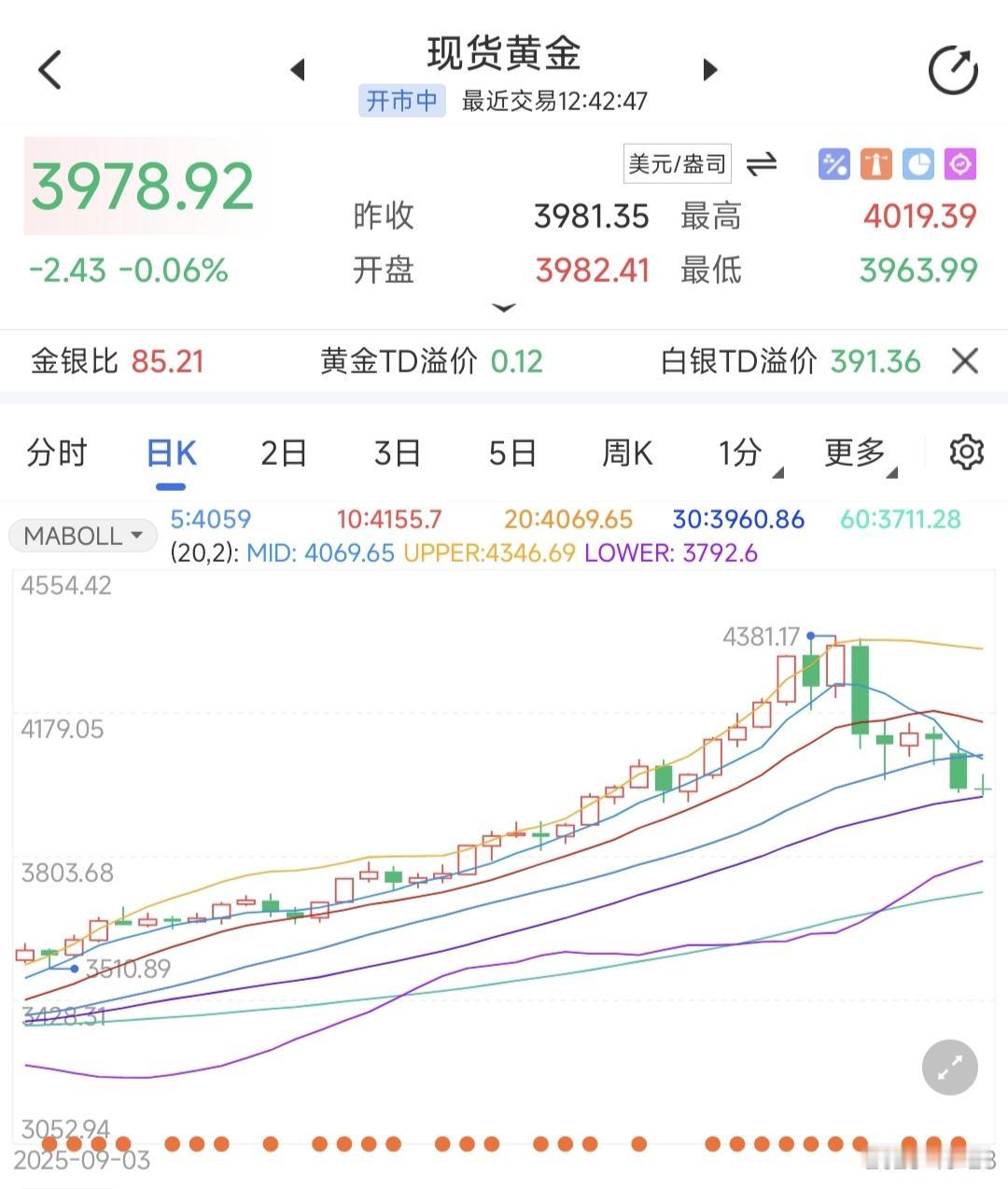
Task: Open the lighthouse alert icon
Action: [x=875, y=163]
